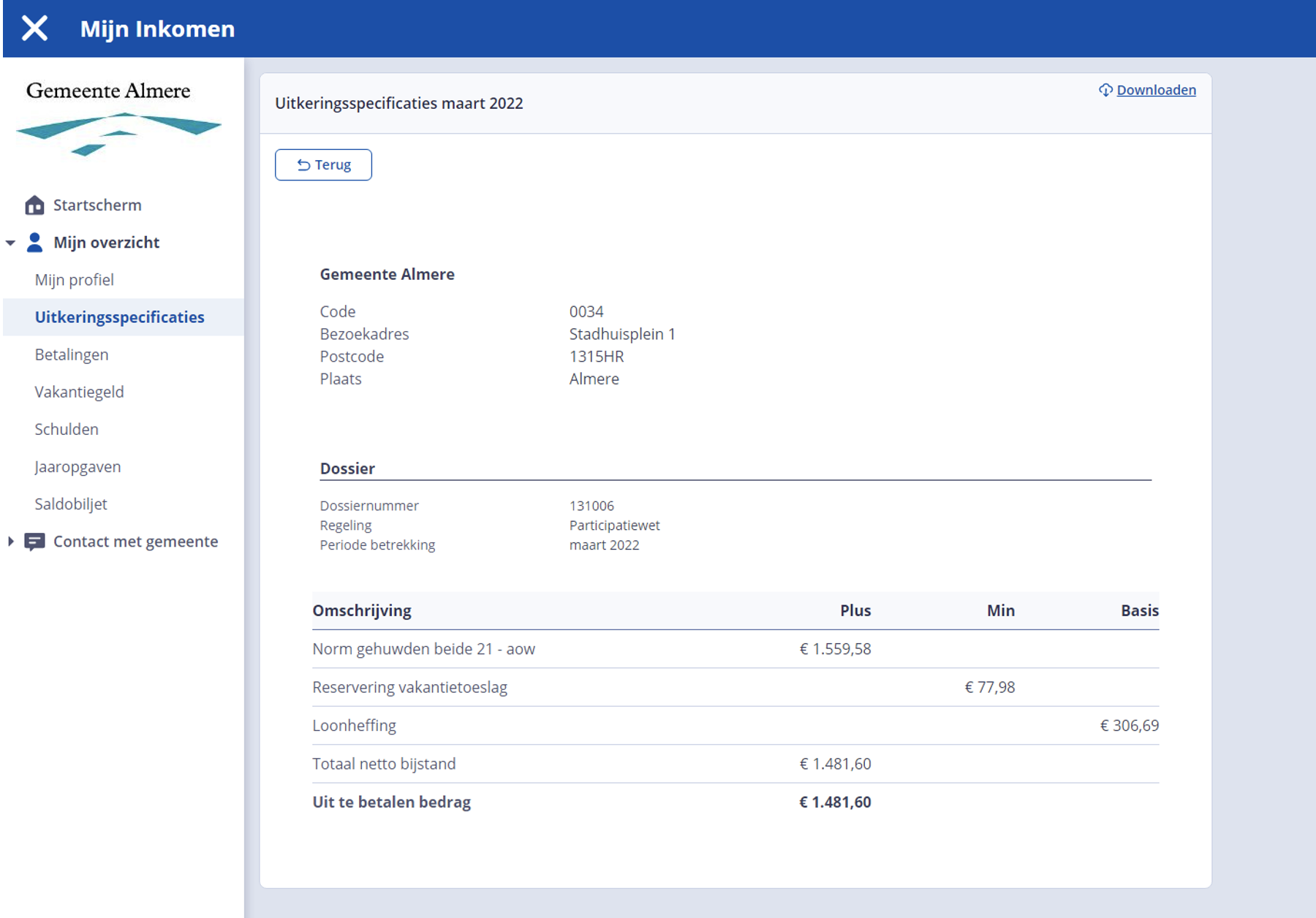1316x918 pixels.
Task: Select Uitkeringsspecificaties in the sidebar
Action: (120, 317)
